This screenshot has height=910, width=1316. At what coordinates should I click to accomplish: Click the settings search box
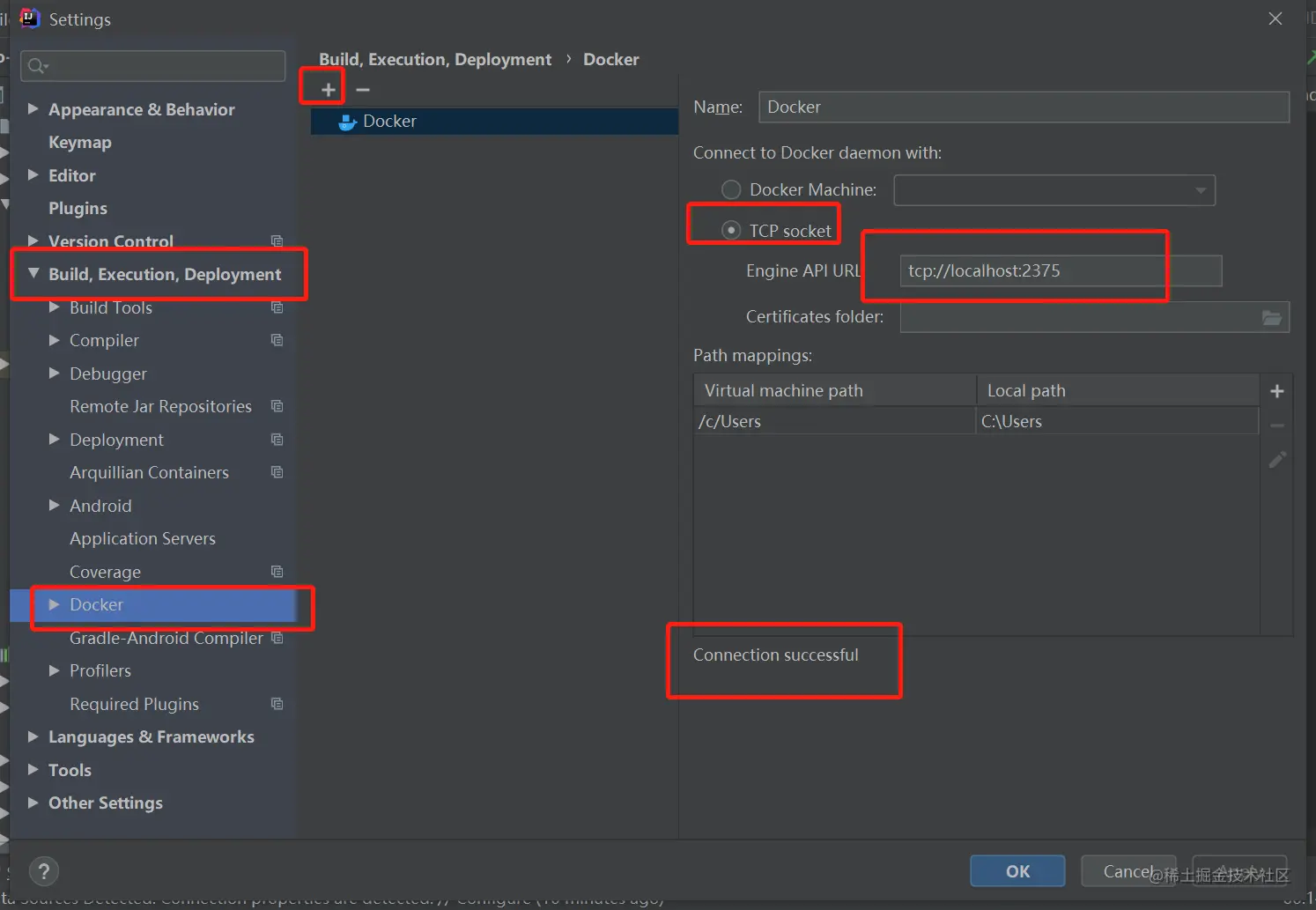coord(153,66)
